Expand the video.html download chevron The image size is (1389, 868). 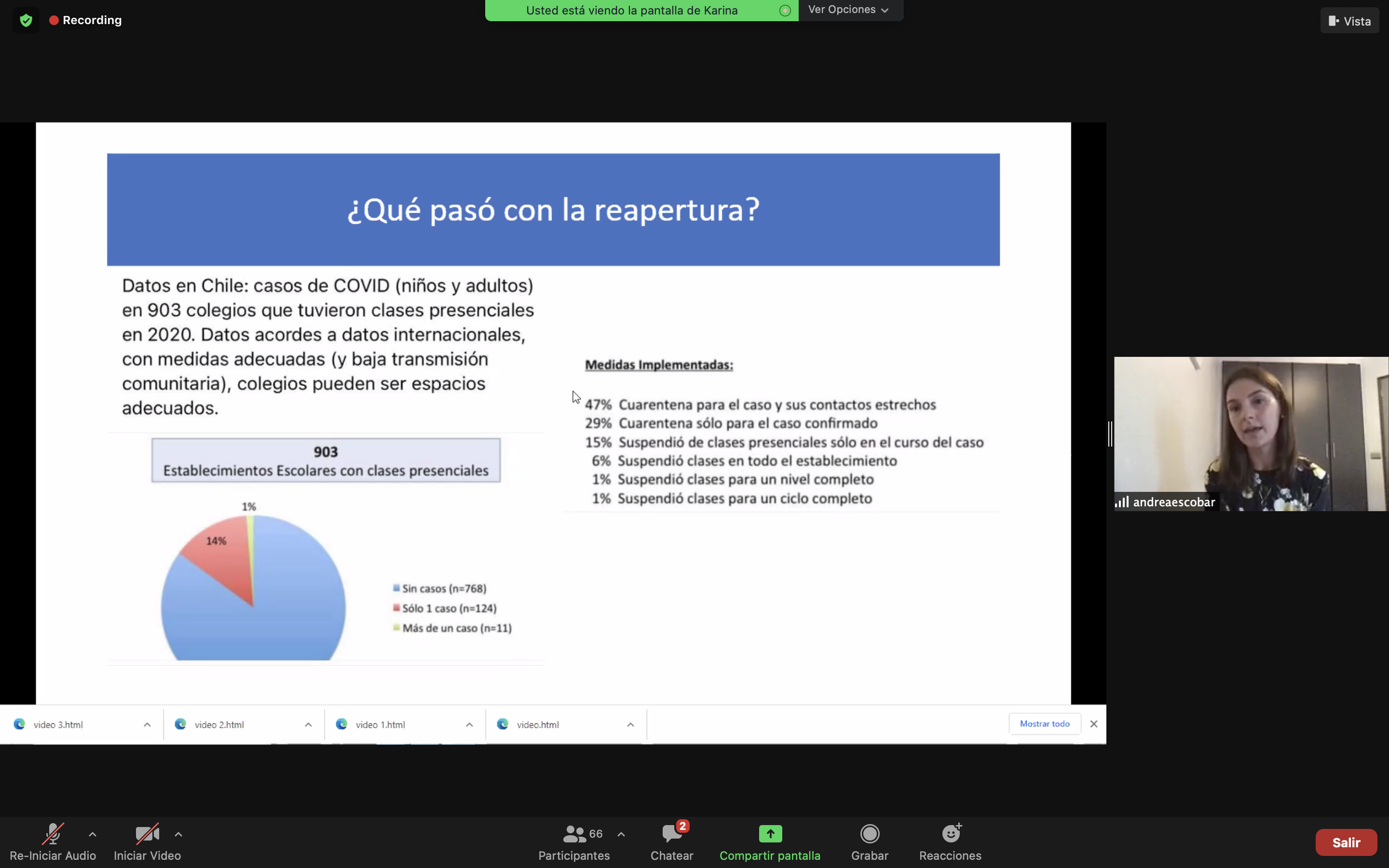(630, 724)
